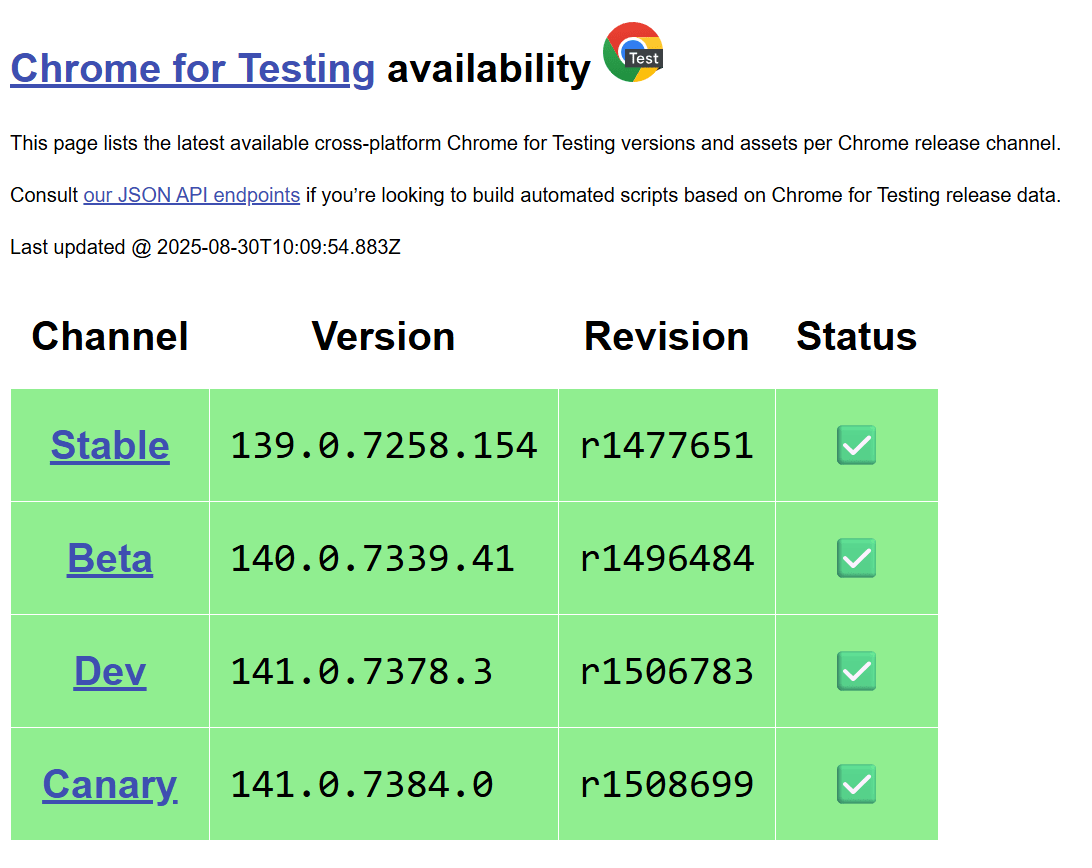Click the Revision column header
This screenshot has height=868, width=1092.
coord(667,336)
